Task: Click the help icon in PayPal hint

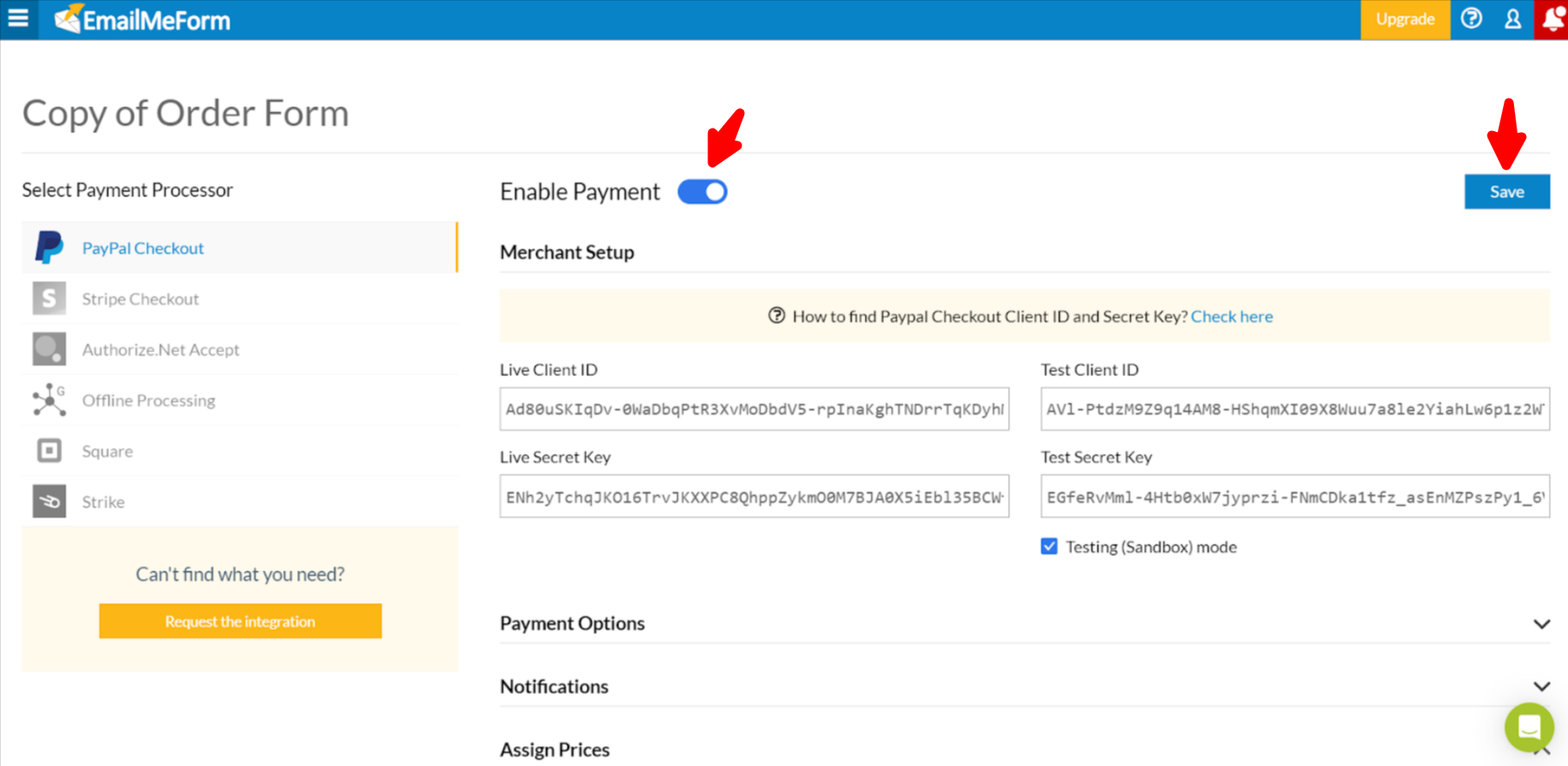Action: pos(777,315)
